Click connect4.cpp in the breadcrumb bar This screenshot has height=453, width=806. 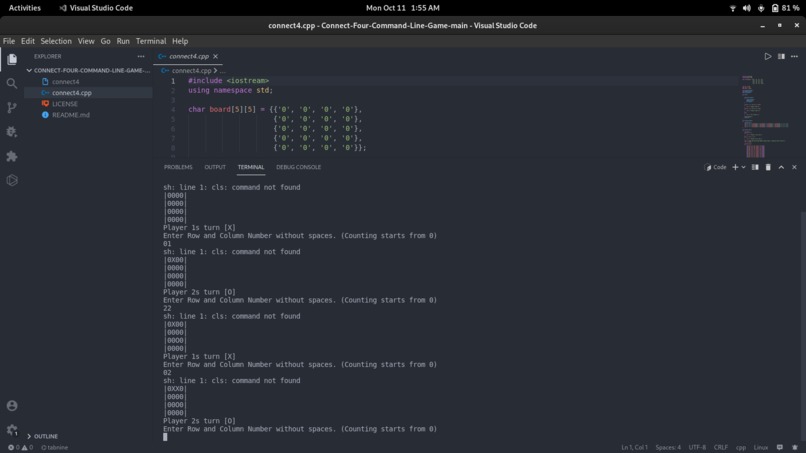191,70
